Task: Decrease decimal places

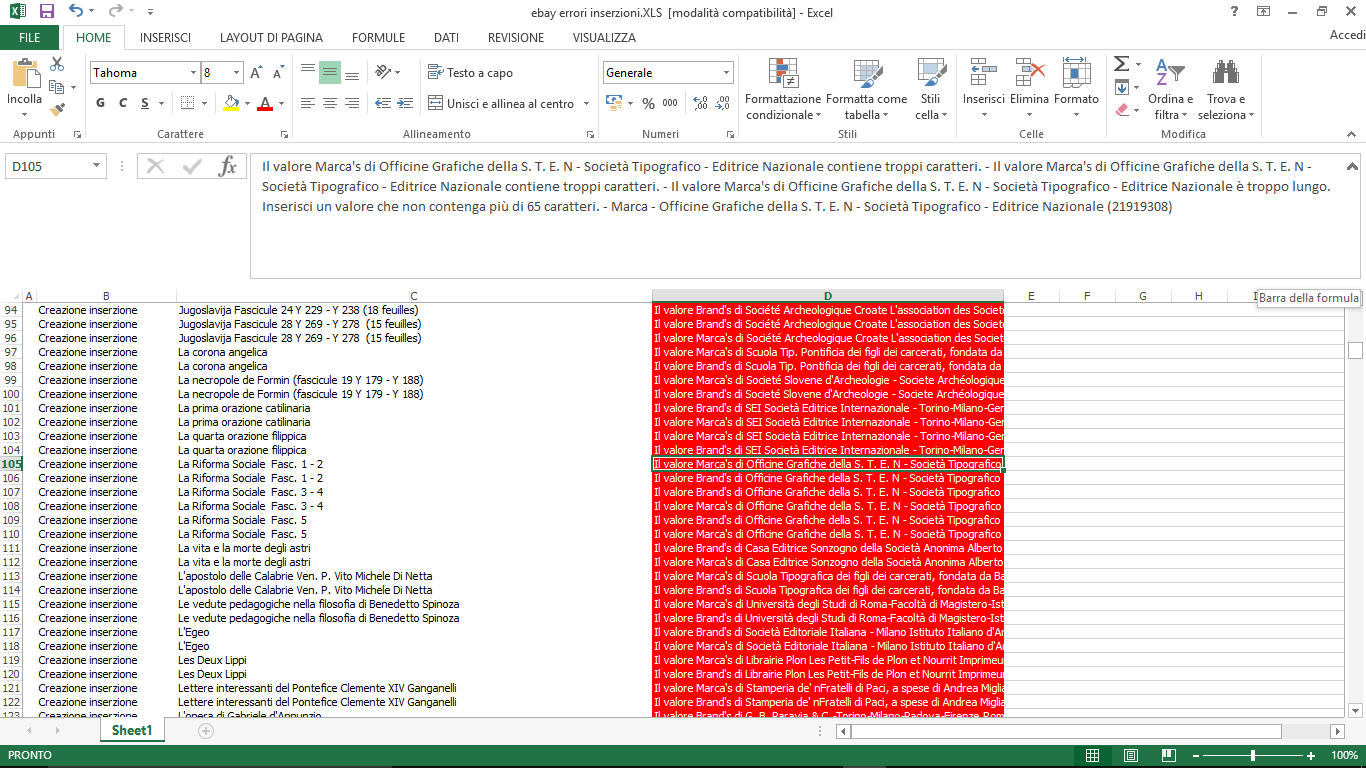Action: point(723,103)
